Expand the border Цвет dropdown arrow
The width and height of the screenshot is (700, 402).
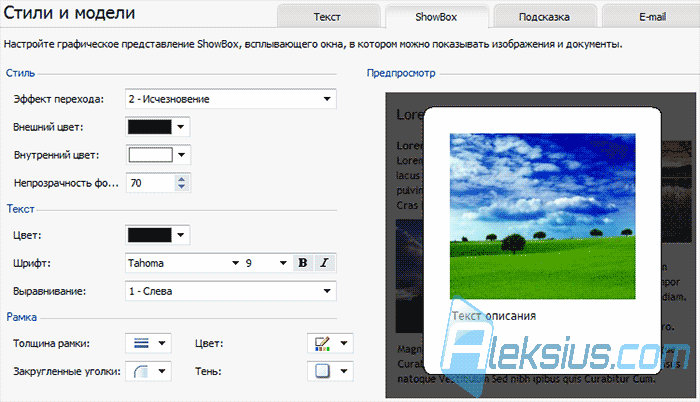coord(344,343)
